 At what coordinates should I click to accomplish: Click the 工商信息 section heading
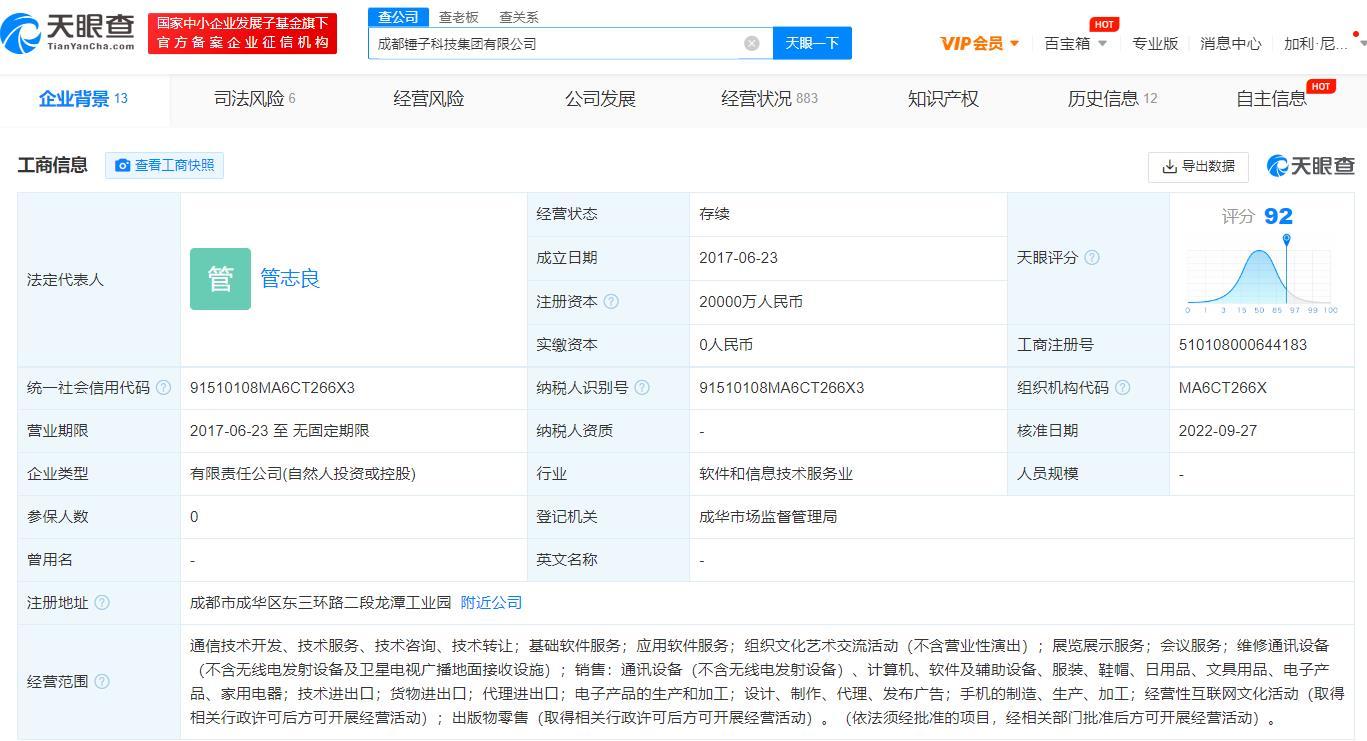pyautogui.click(x=53, y=165)
